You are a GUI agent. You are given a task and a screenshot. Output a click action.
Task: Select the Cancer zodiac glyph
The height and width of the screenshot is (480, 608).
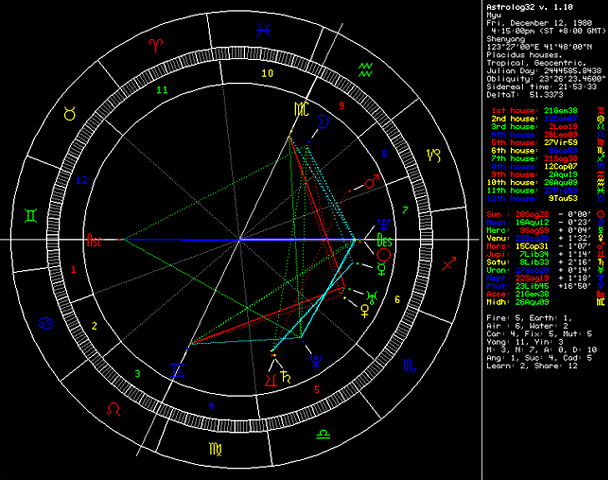pyautogui.click(x=46, y=323)
